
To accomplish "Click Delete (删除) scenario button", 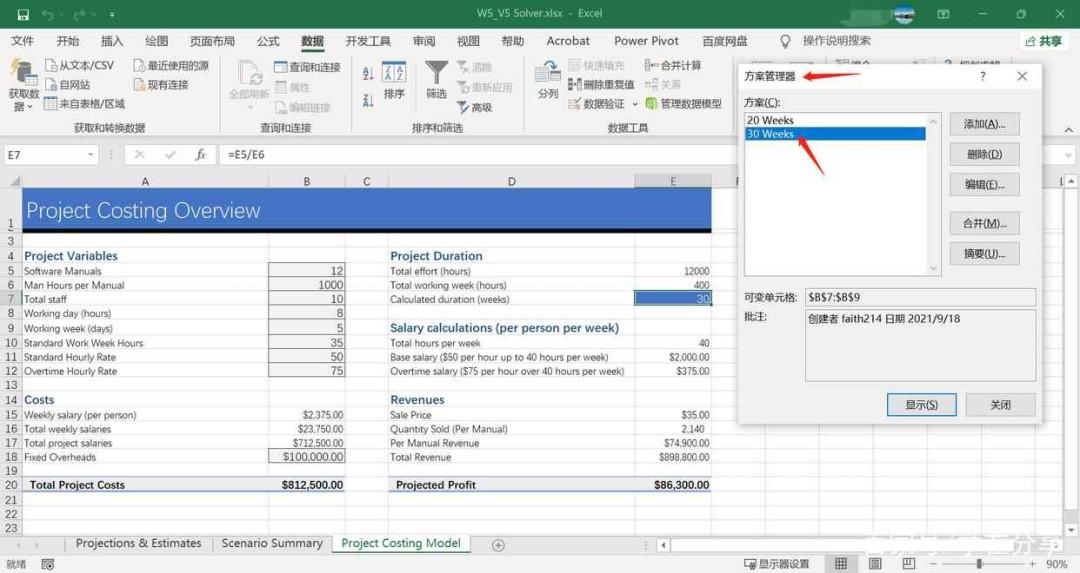I will [x=984, y=154].
